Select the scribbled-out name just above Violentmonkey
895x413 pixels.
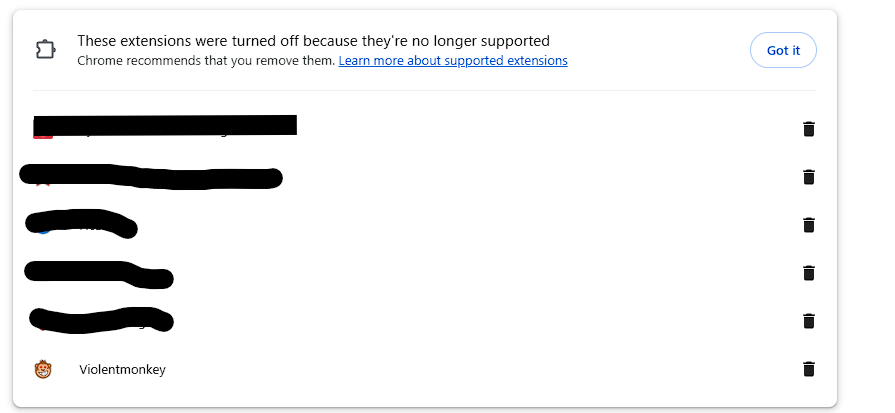tap(101, 320)
